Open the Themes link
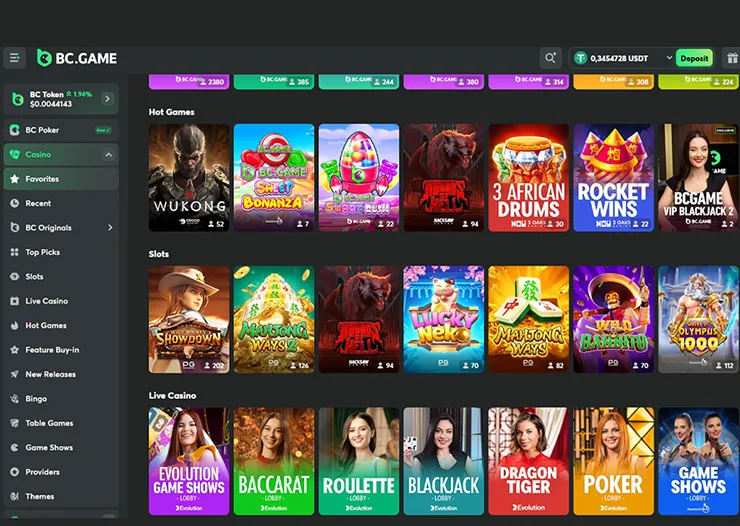 (x=61, y=496)
